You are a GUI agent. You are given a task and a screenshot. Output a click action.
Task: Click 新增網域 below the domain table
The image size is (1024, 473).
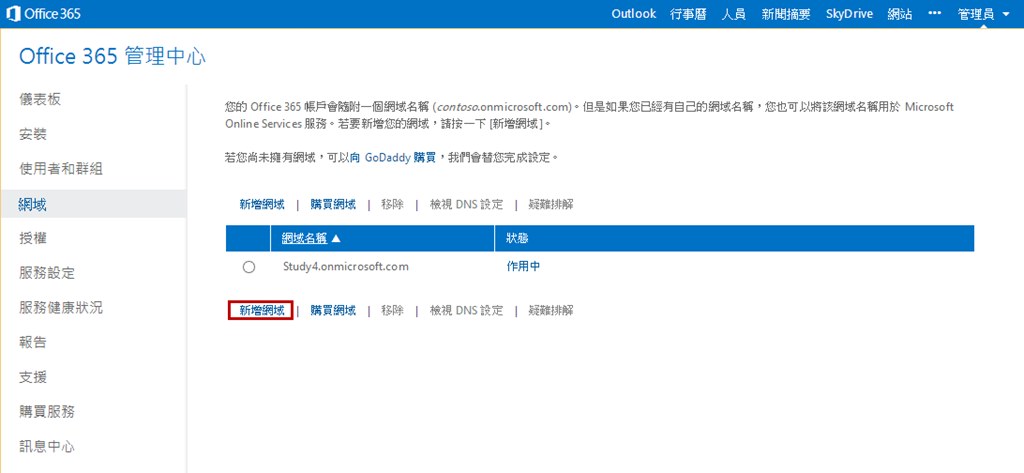tap(261, 311)
